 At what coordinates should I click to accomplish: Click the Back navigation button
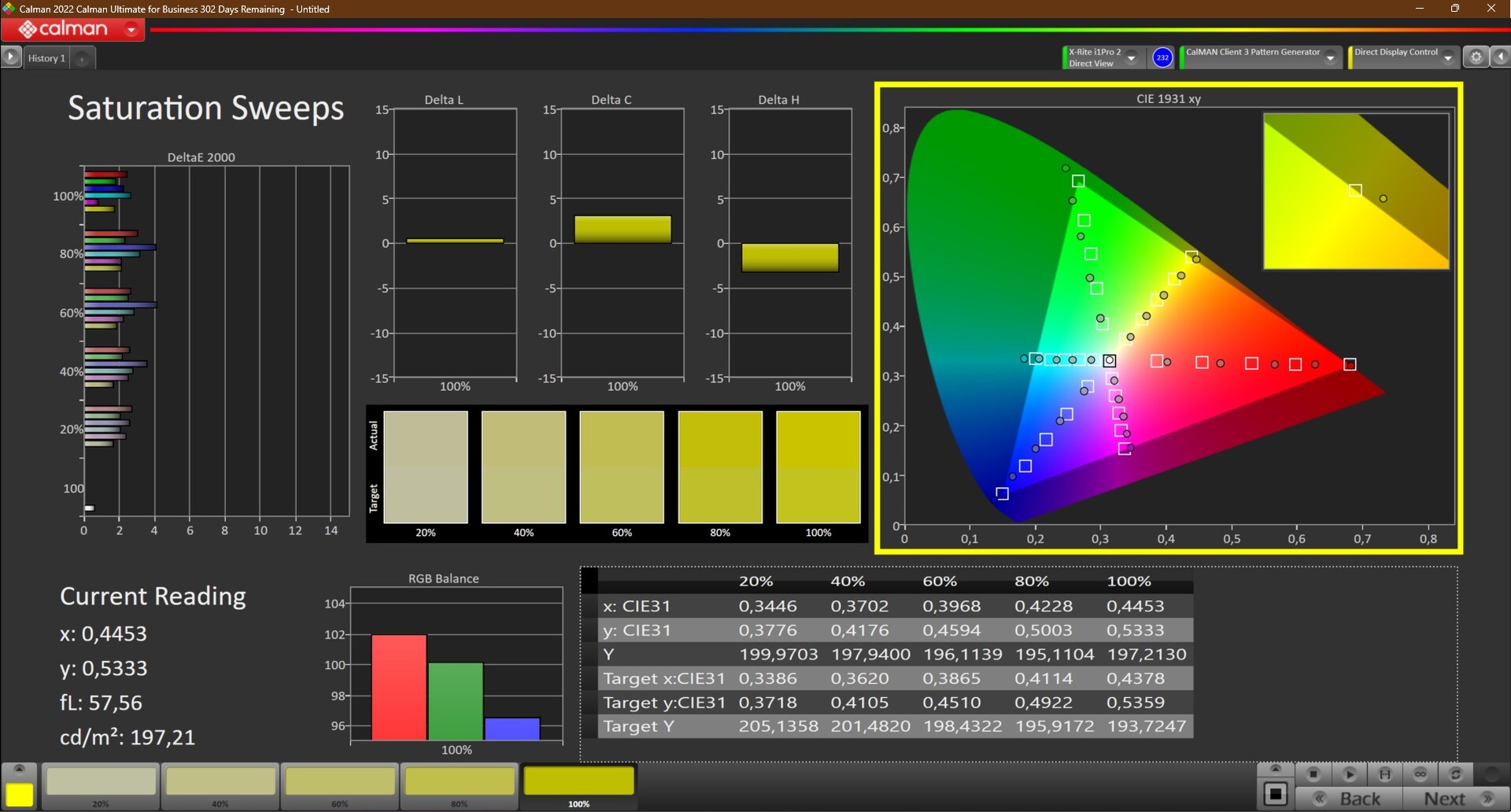tap(1349, 799)
